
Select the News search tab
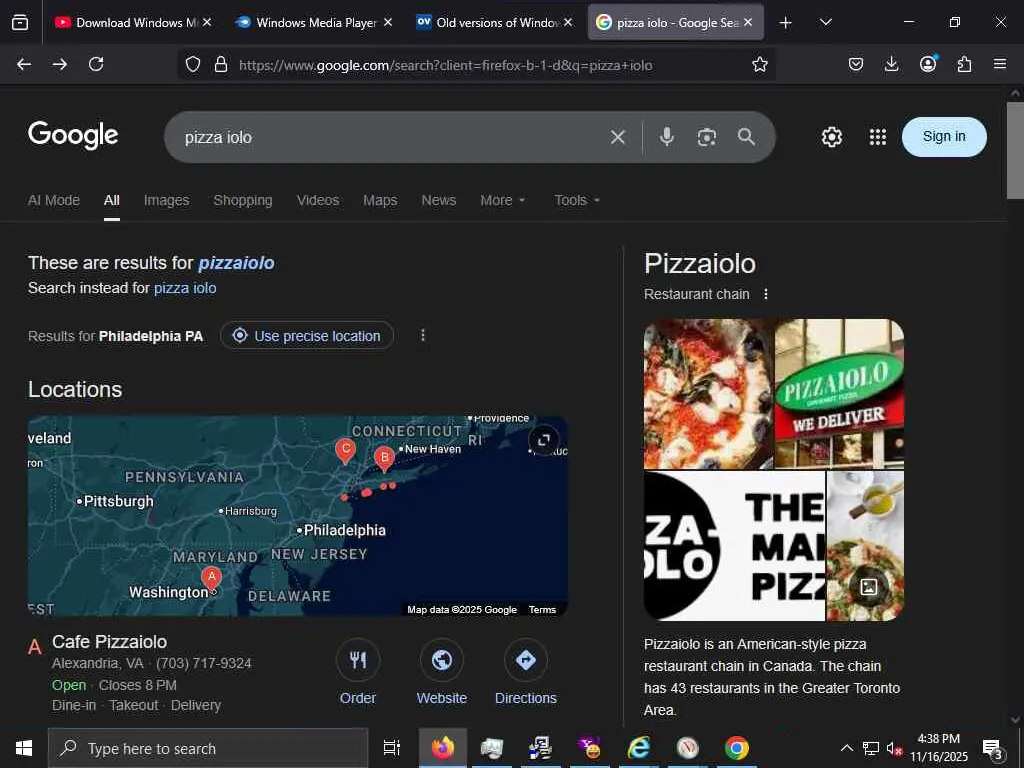coord(439,200)
